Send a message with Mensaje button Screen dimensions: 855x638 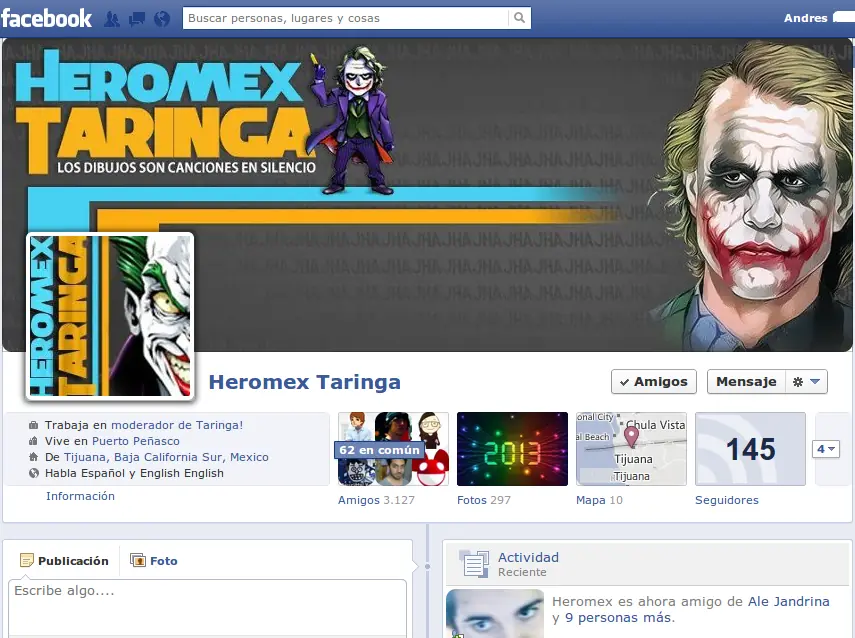pyautogui.click(x=746, y=382)
